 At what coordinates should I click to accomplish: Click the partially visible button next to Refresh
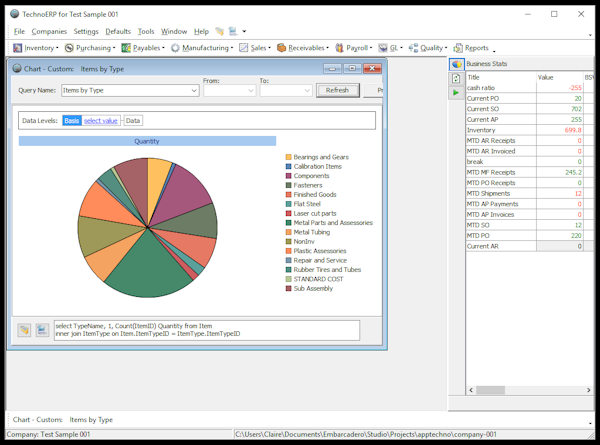pyautogui.click(x=373, y=90)
